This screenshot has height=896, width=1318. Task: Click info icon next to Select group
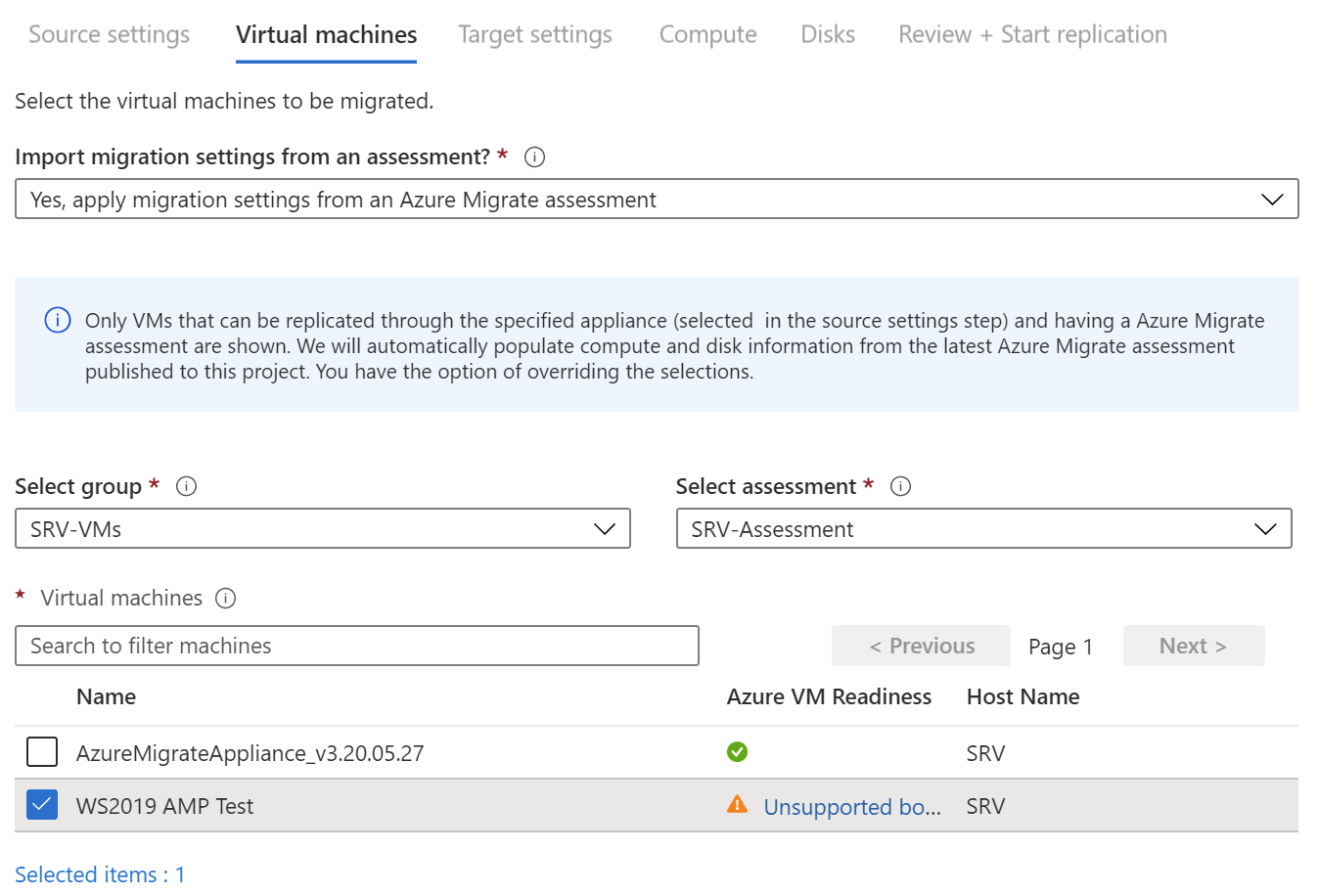coord(186,486)
